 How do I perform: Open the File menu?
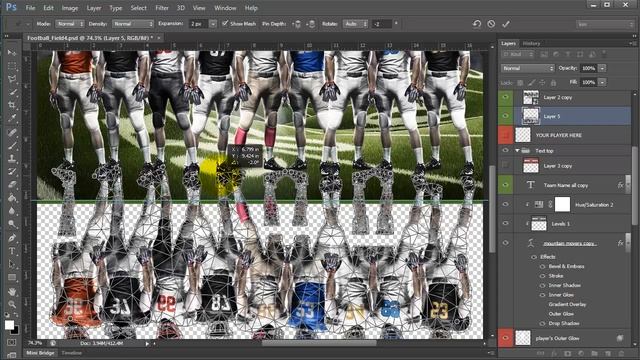tap(30, 8)
